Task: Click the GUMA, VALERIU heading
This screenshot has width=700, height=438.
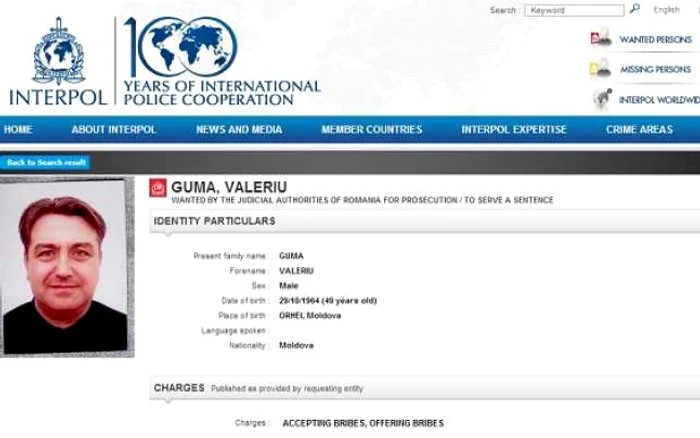Action: (x=229, y=187)
